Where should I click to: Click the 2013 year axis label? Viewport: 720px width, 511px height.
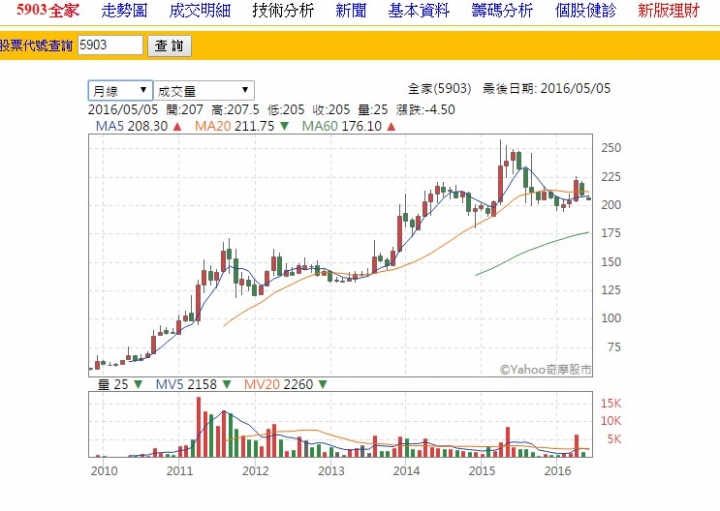[x=331, y=471]
